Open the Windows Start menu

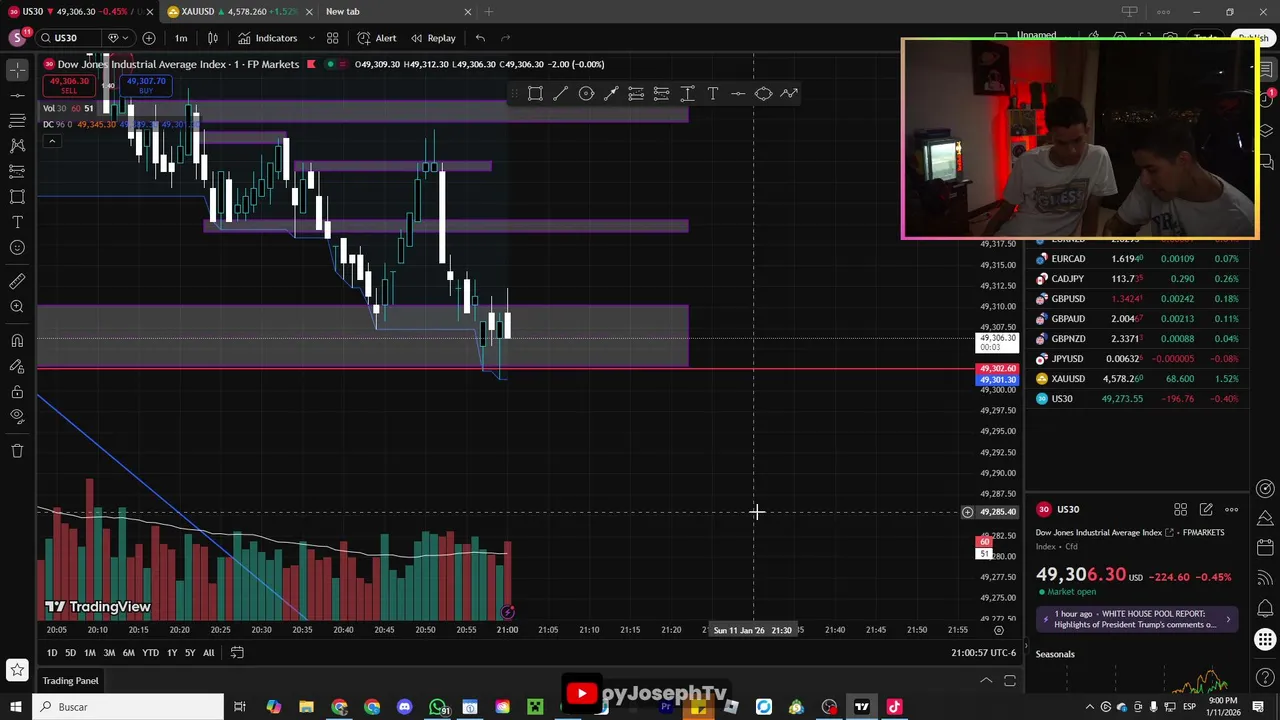[x=15, y=707]
